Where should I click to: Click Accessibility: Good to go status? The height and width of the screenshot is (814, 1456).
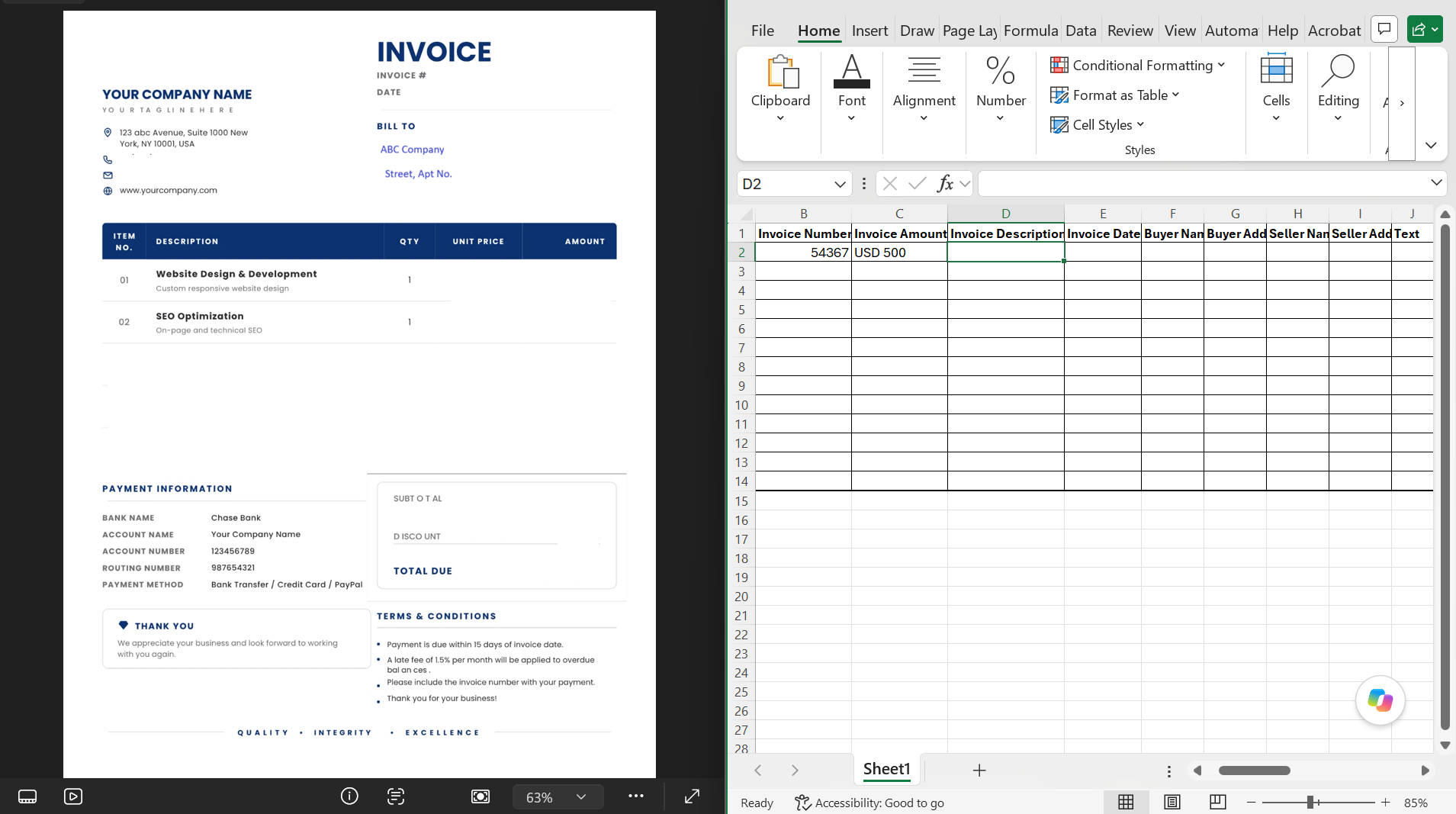tap(869, 803)
